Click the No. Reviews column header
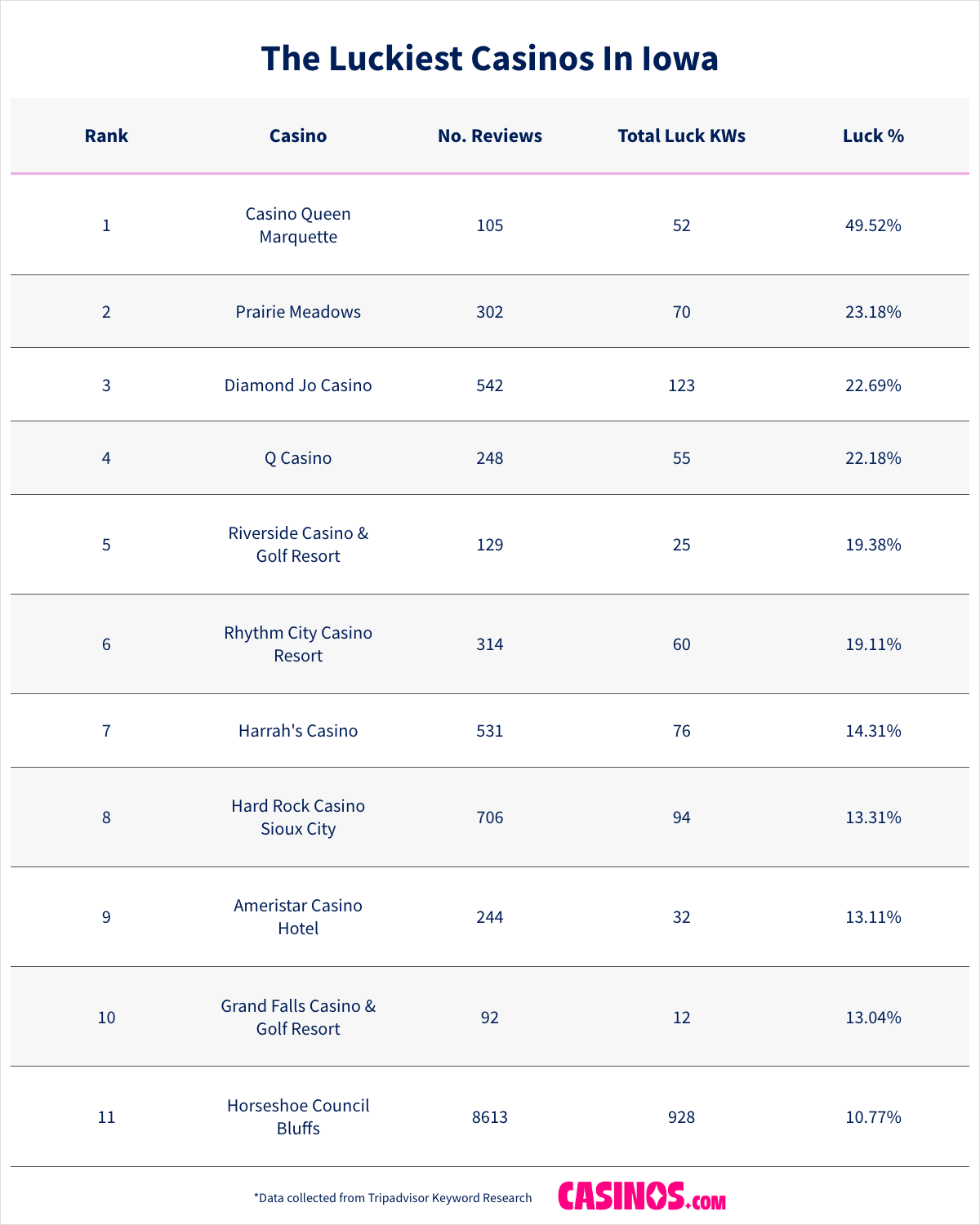The image size is (980, 1225). coord(490,136)
